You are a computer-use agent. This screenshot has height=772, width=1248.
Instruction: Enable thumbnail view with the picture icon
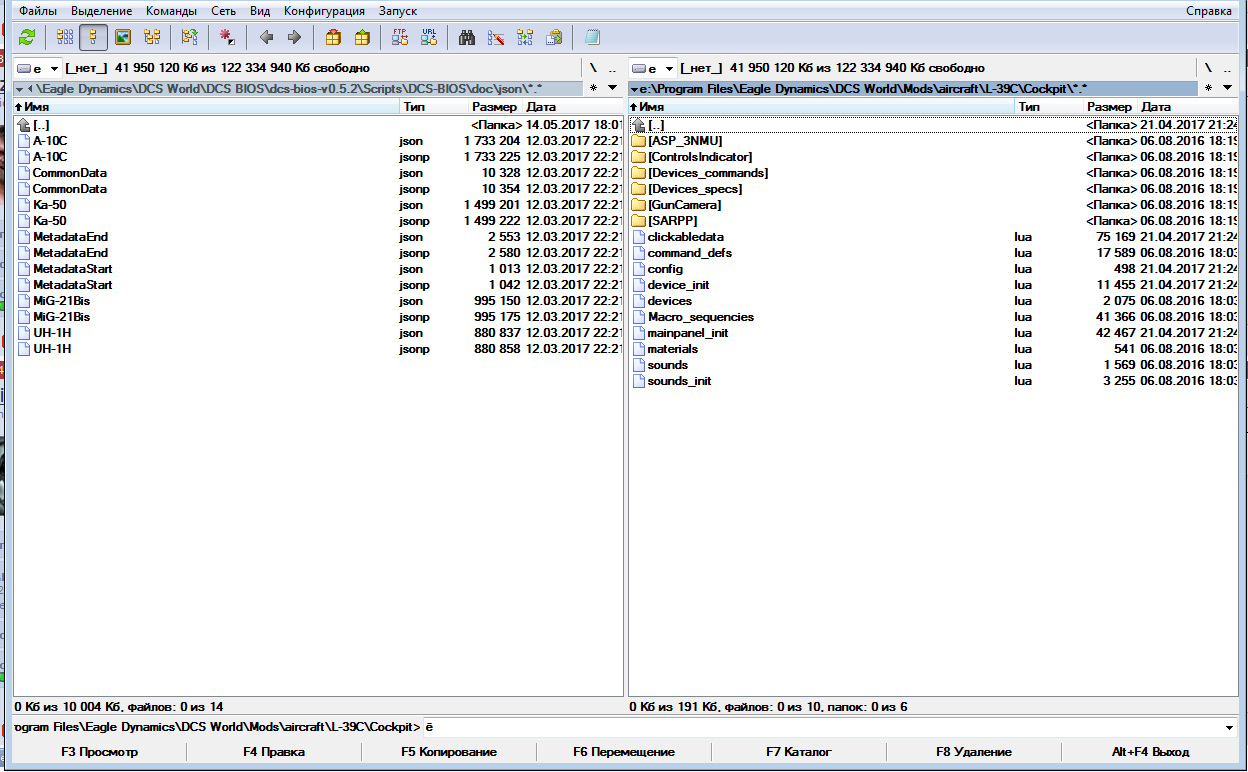[x=123, y=37]
